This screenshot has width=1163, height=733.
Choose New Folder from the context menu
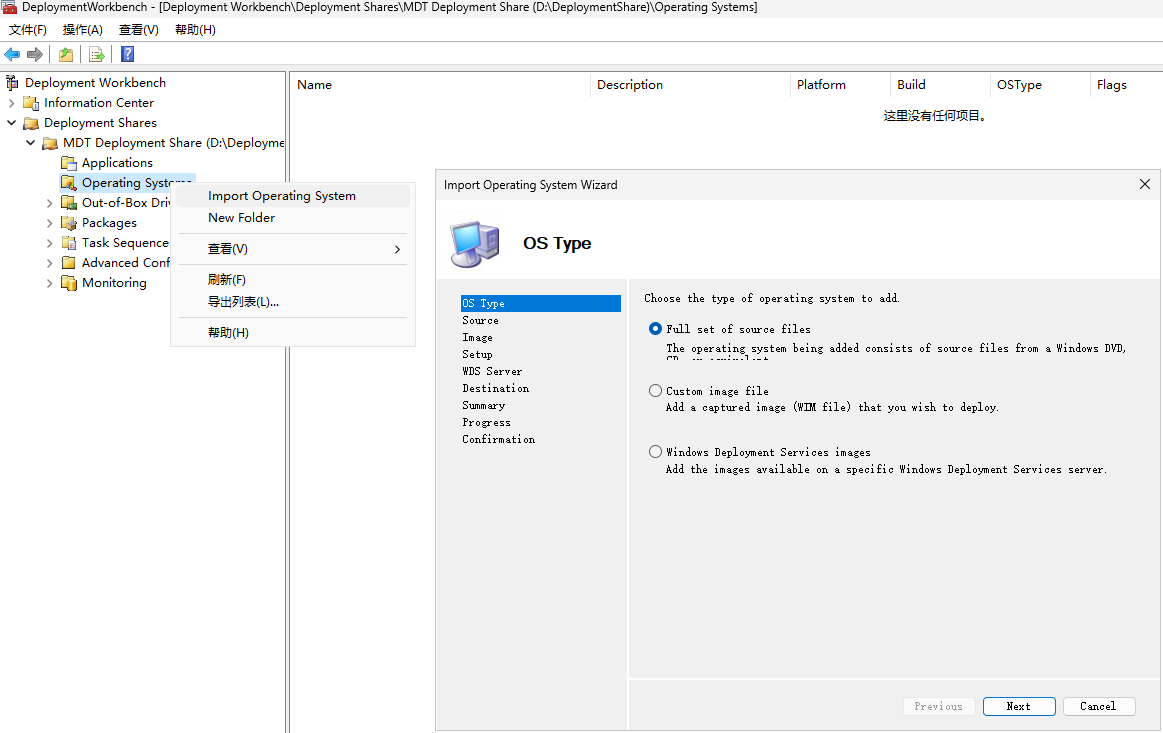coord(241,217)
